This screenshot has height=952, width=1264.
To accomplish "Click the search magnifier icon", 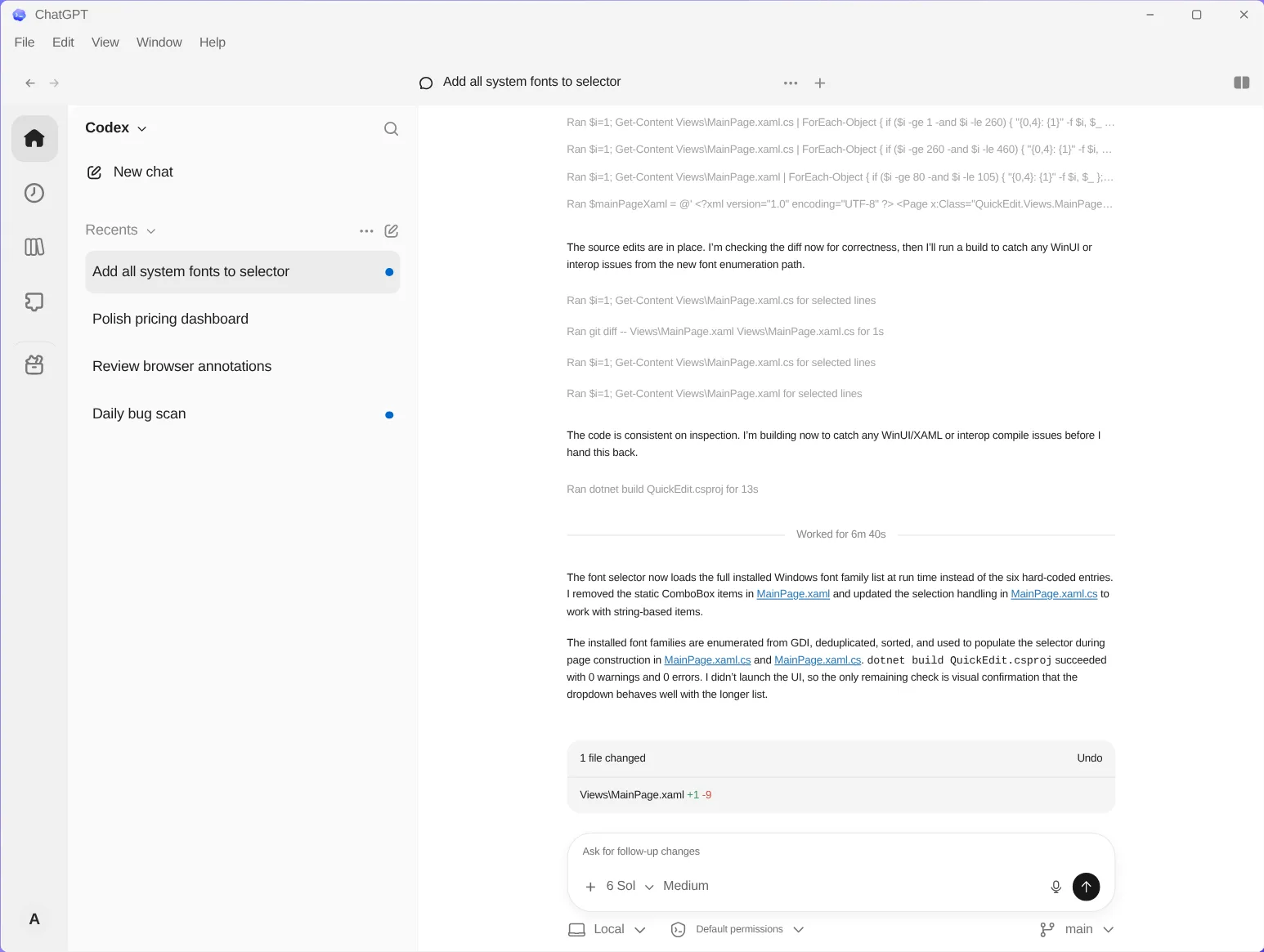I will click(391, 128).
